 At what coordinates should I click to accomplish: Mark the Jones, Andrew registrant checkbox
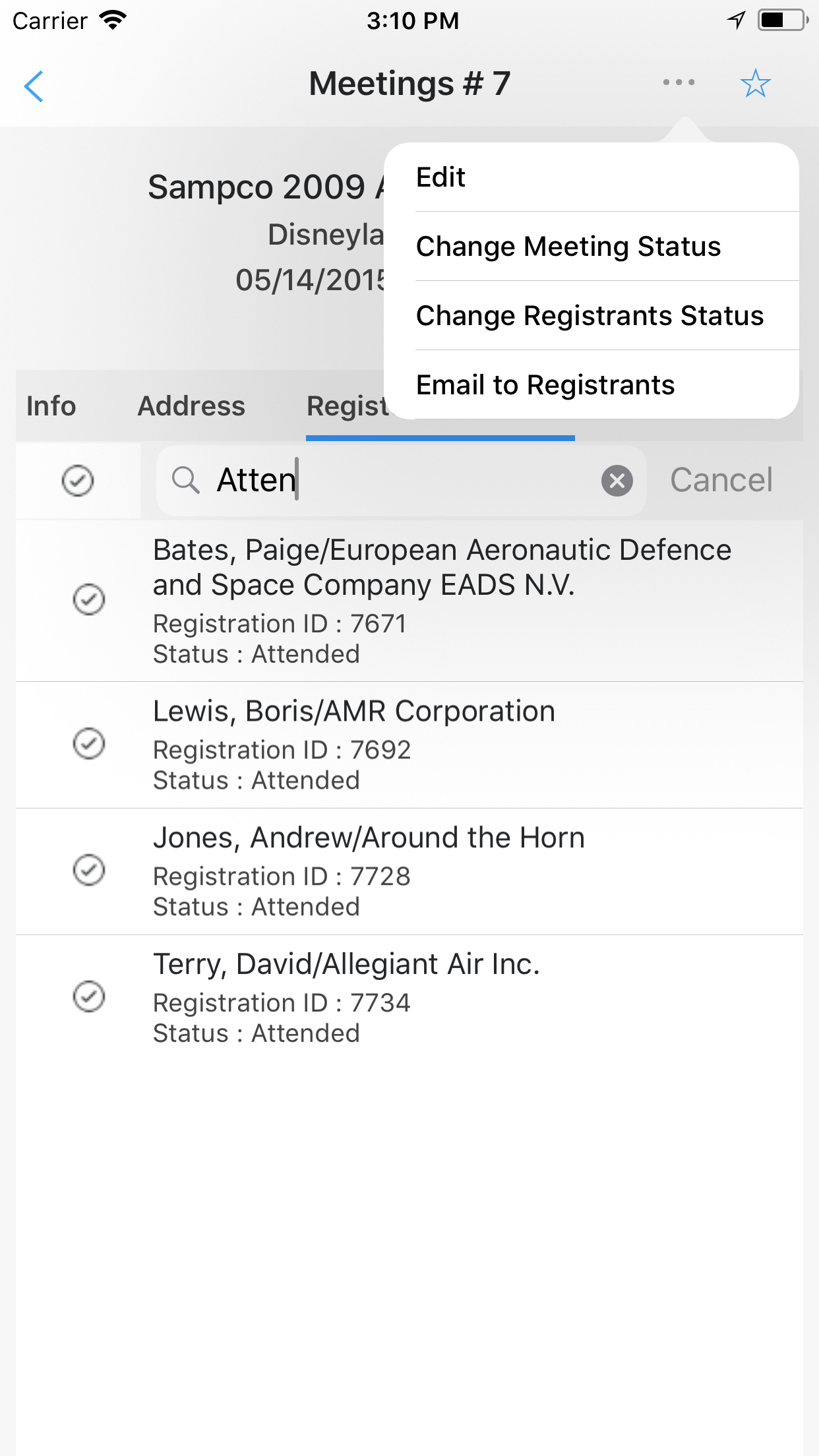pyautogui.click(x=89, y=870)
